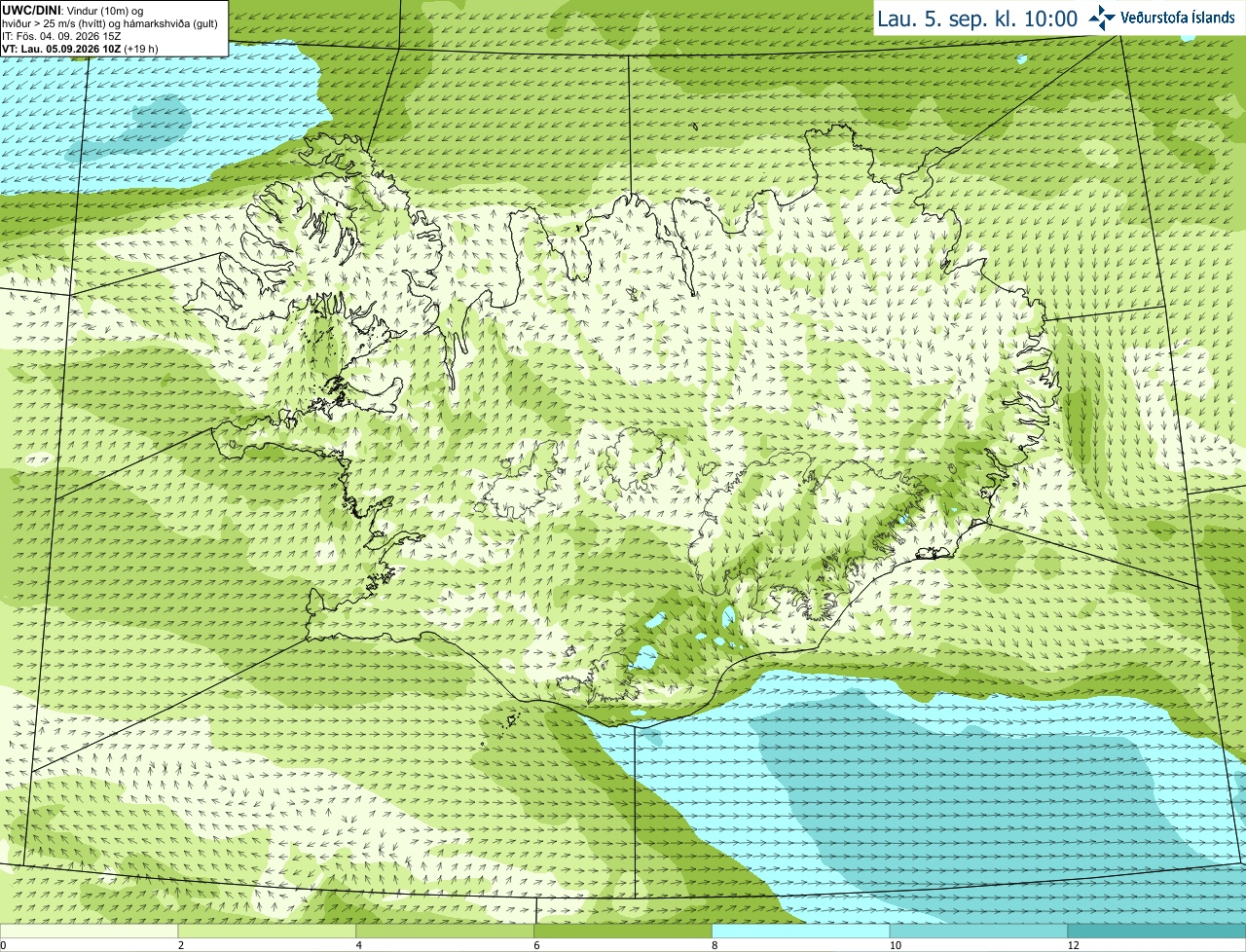Viewport: 1246px width, 952px height.
Task: Select the 6–8 dark green legend swatch
Action: pyautogui.click(x=623, y=931)
